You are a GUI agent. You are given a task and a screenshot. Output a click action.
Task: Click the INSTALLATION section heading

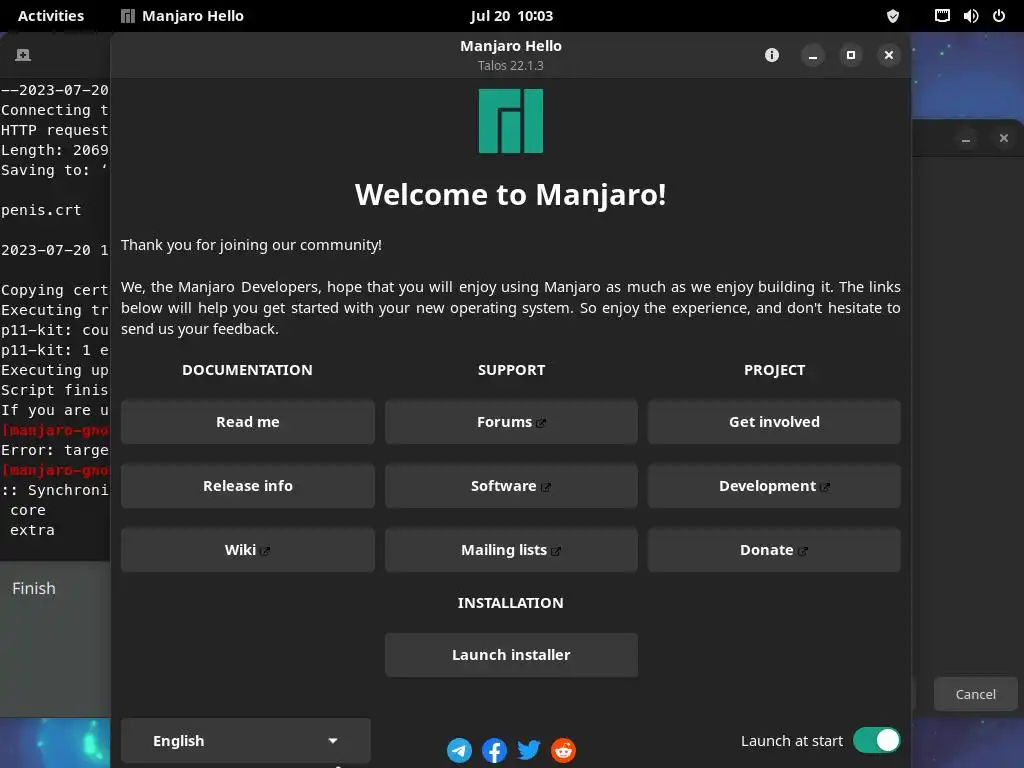pyautogui.click(x=511, y=603)
